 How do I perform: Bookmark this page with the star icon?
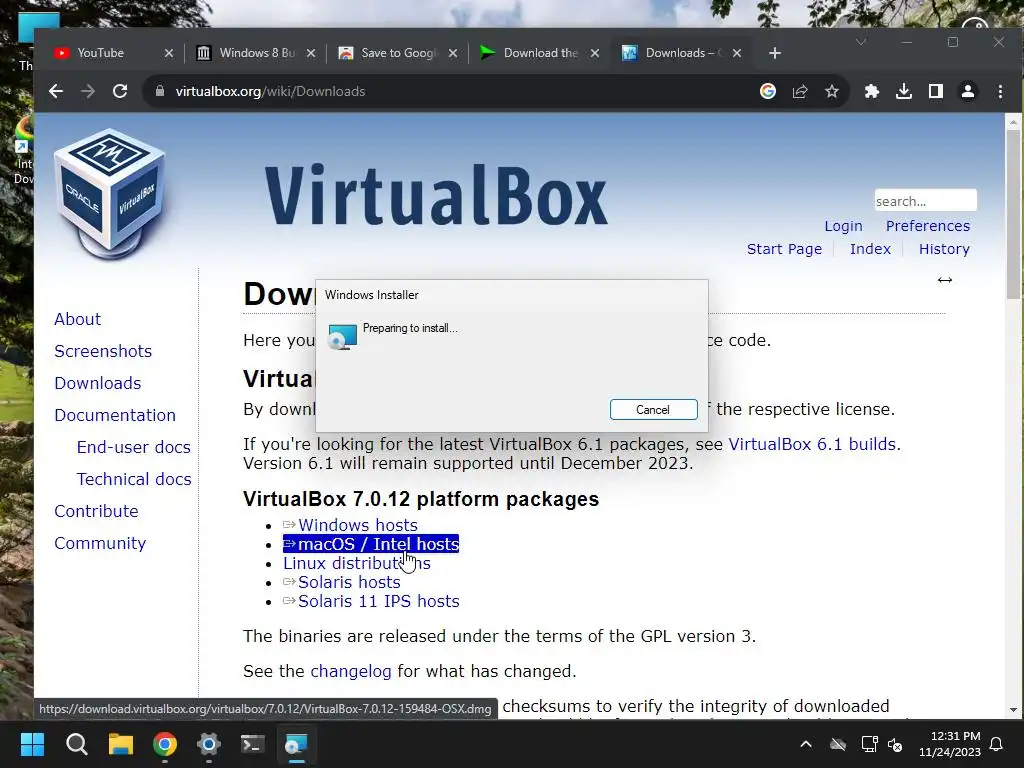coord(831,91)
